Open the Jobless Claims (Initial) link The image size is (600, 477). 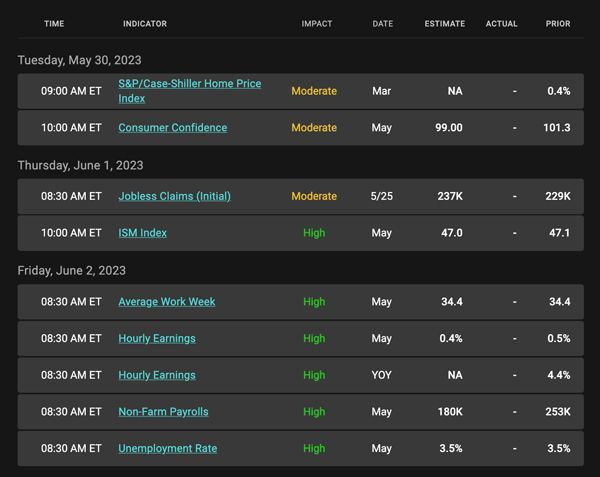pos(174,196)
